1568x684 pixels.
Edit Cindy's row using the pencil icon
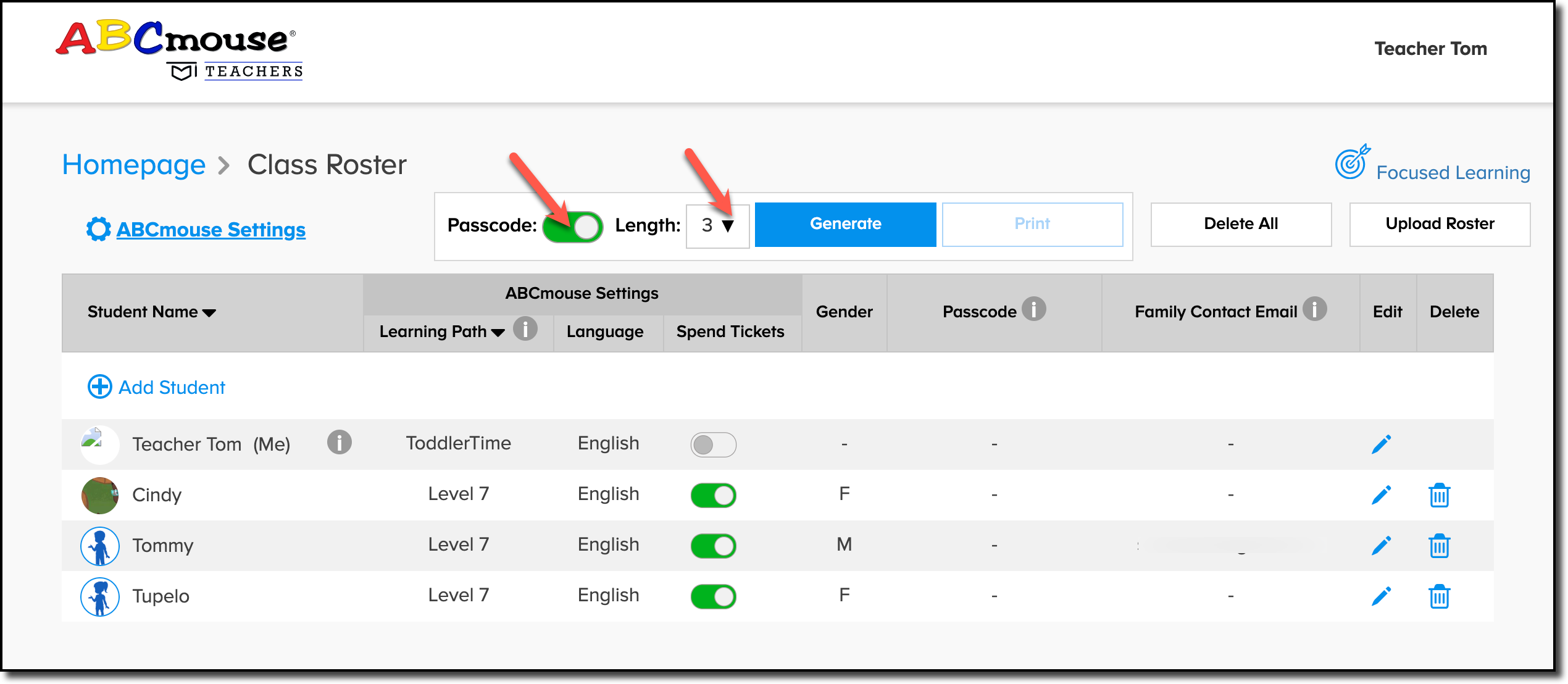pos(1382,494)
